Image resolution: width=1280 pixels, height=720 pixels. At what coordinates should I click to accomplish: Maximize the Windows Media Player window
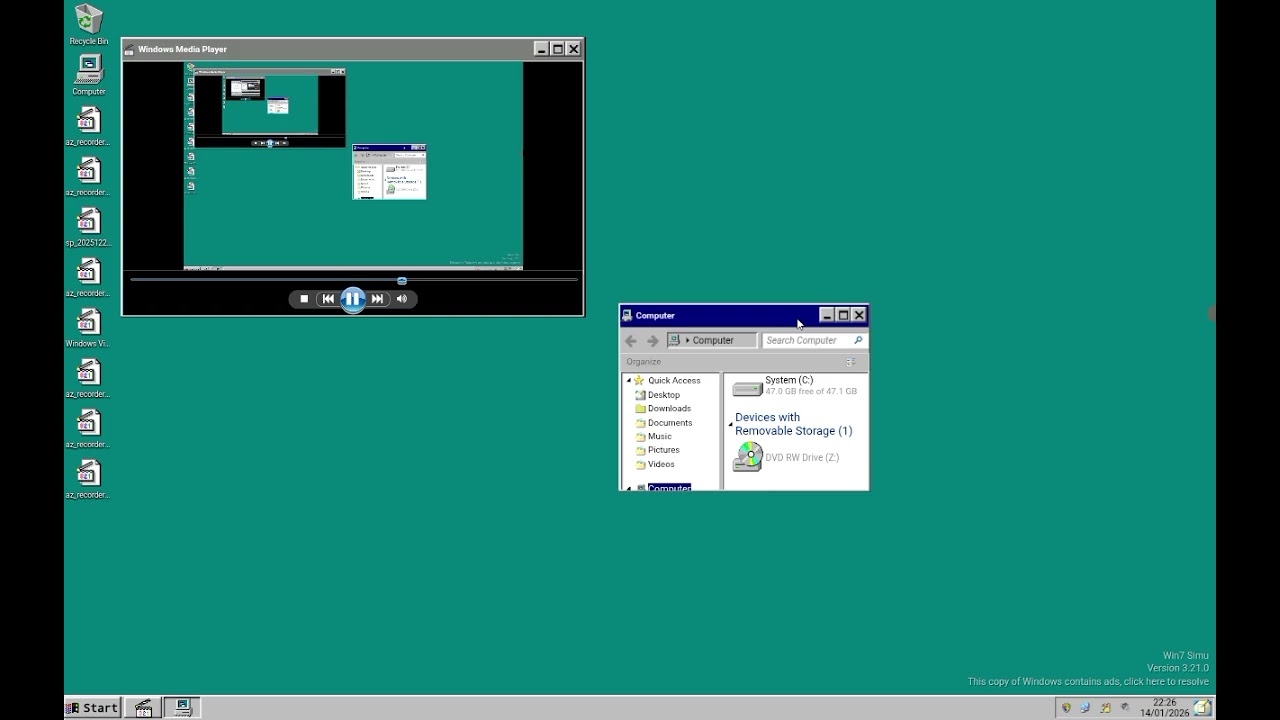[x=557, y=49]
